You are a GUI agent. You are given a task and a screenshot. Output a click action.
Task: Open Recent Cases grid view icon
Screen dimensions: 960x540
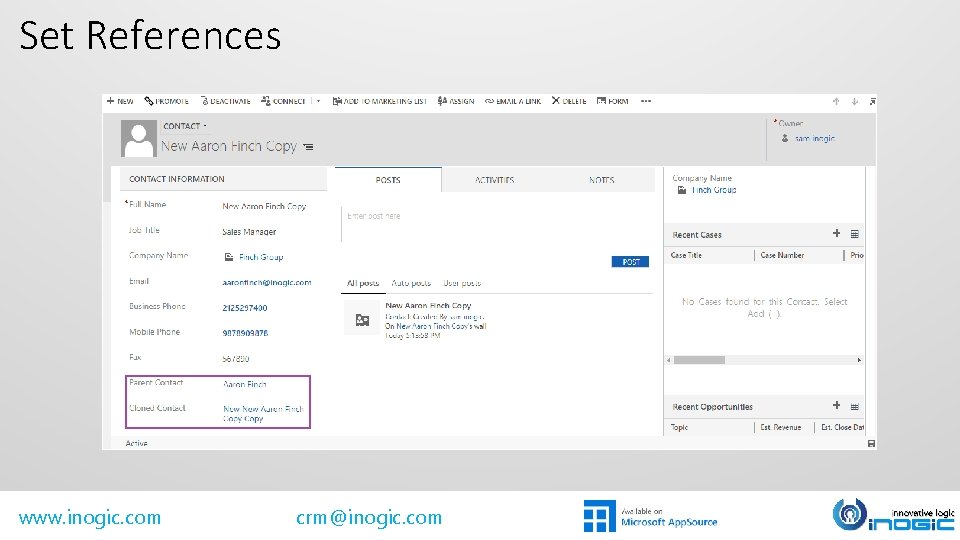pos(855,234)
